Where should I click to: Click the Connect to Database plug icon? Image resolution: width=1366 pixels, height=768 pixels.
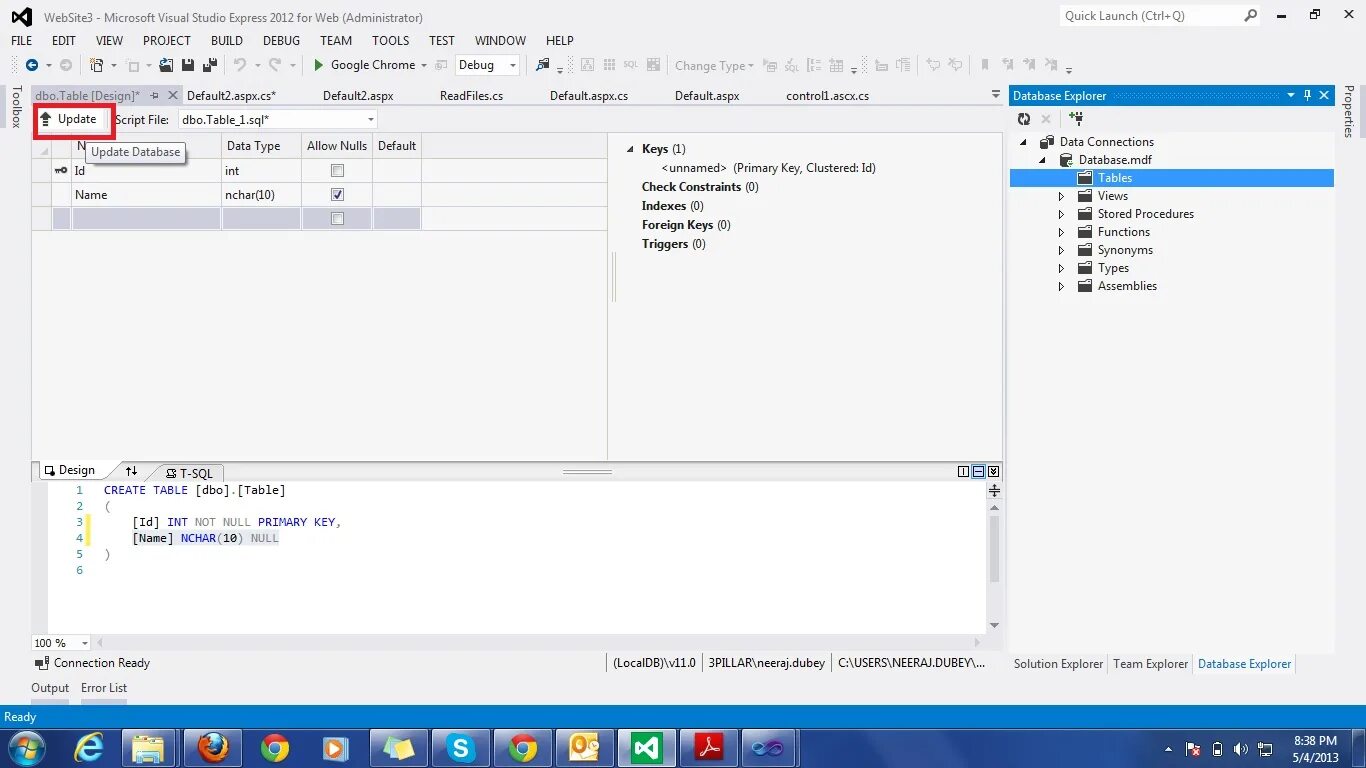tap(1076, 118)
